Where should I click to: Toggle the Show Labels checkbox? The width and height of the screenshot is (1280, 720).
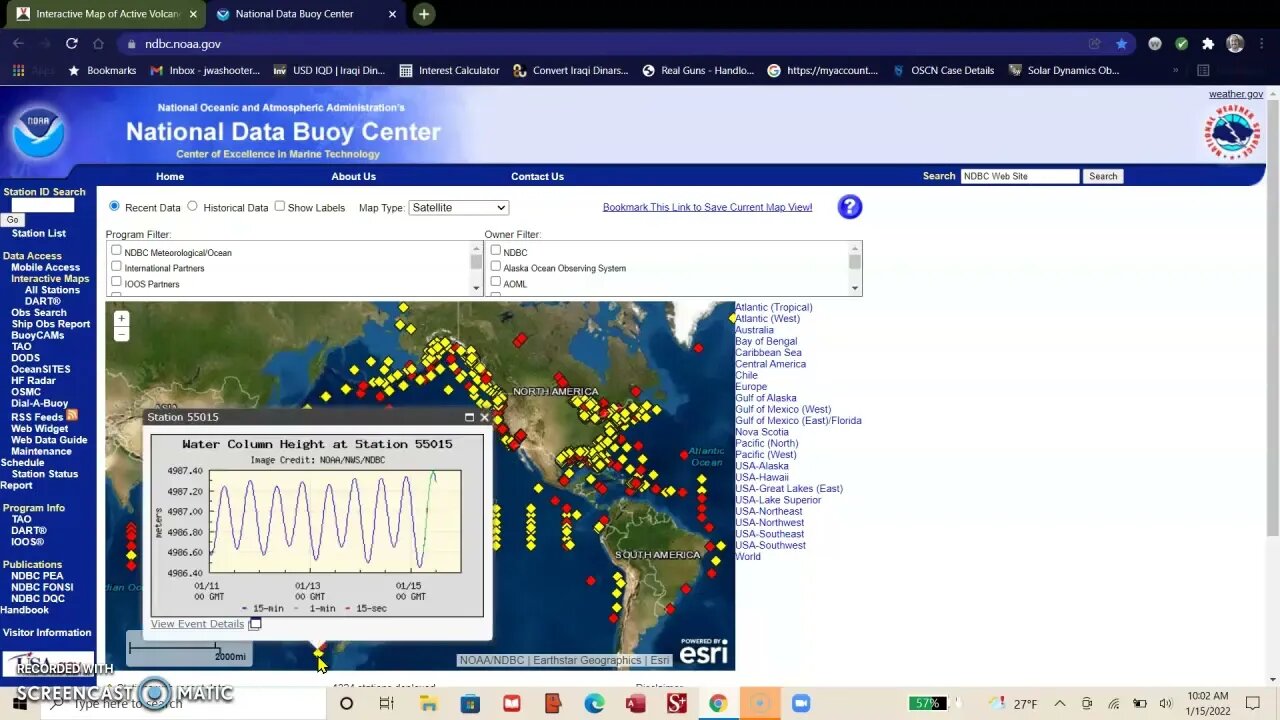279,206
